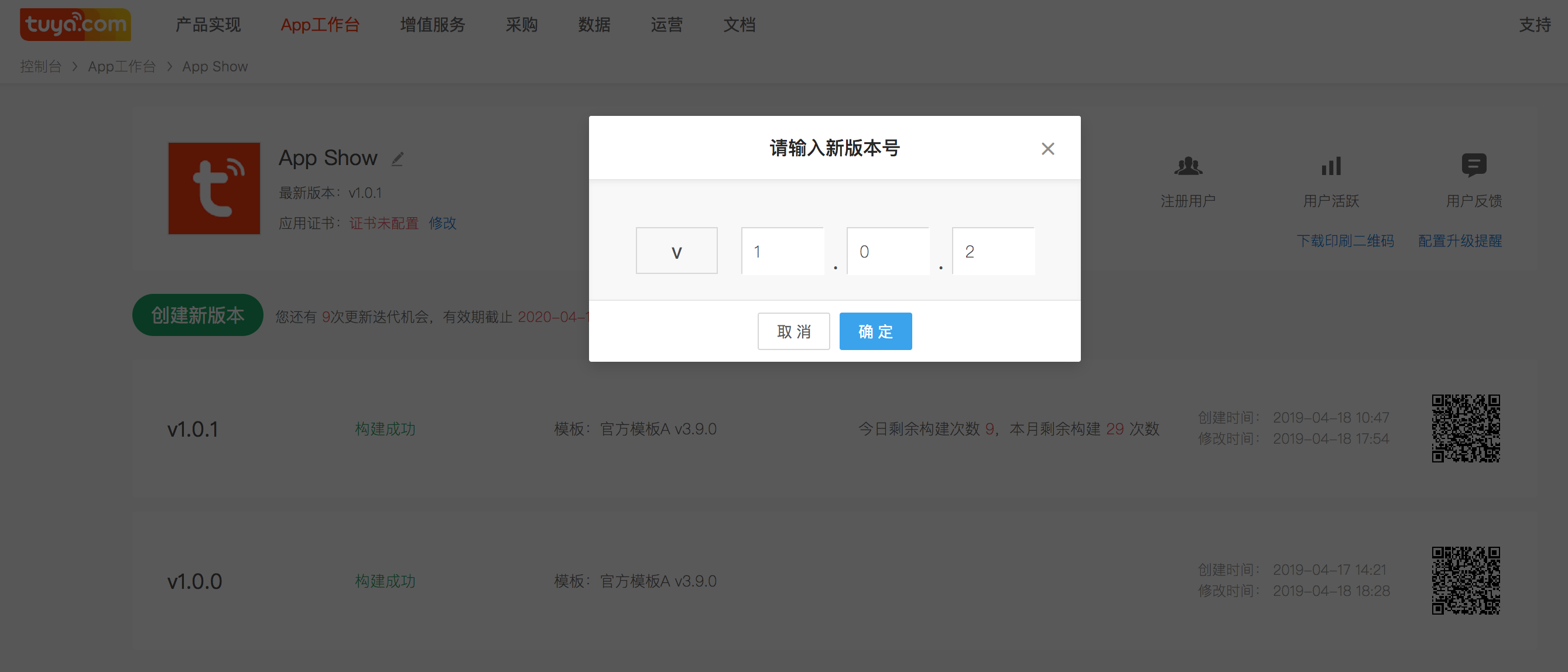Click the App Show title heading

pyautogui.click(x=328, y=158)
